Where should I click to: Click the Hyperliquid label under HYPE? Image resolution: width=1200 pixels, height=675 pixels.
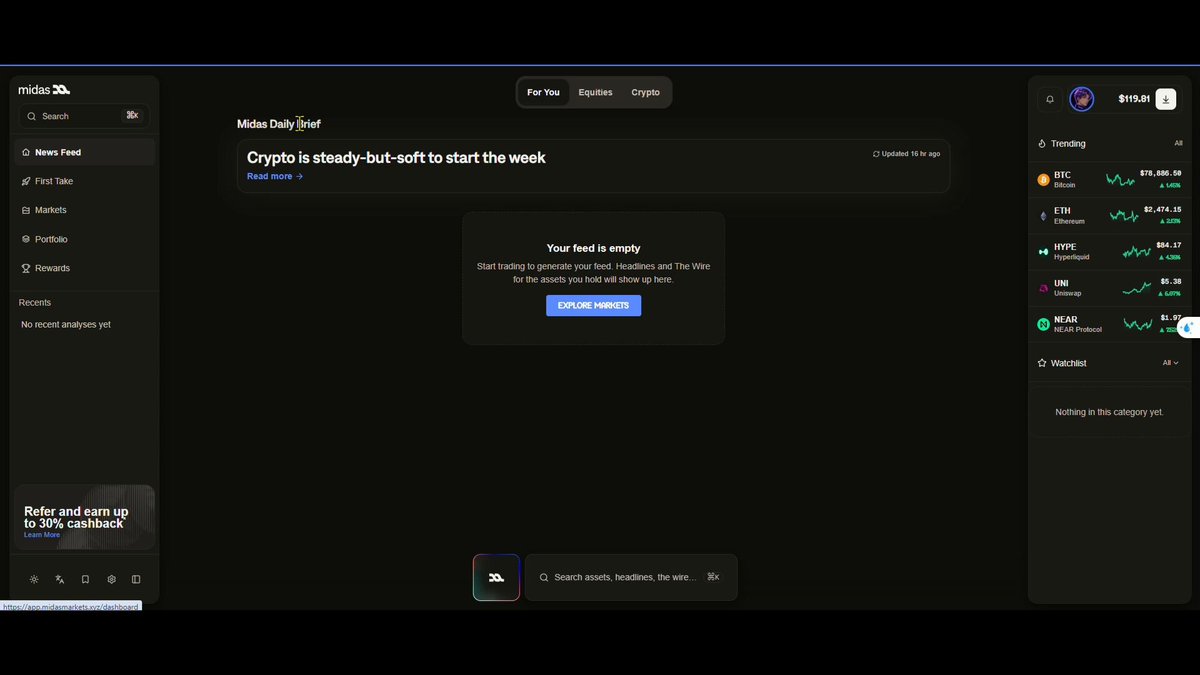click(1072, 257)
